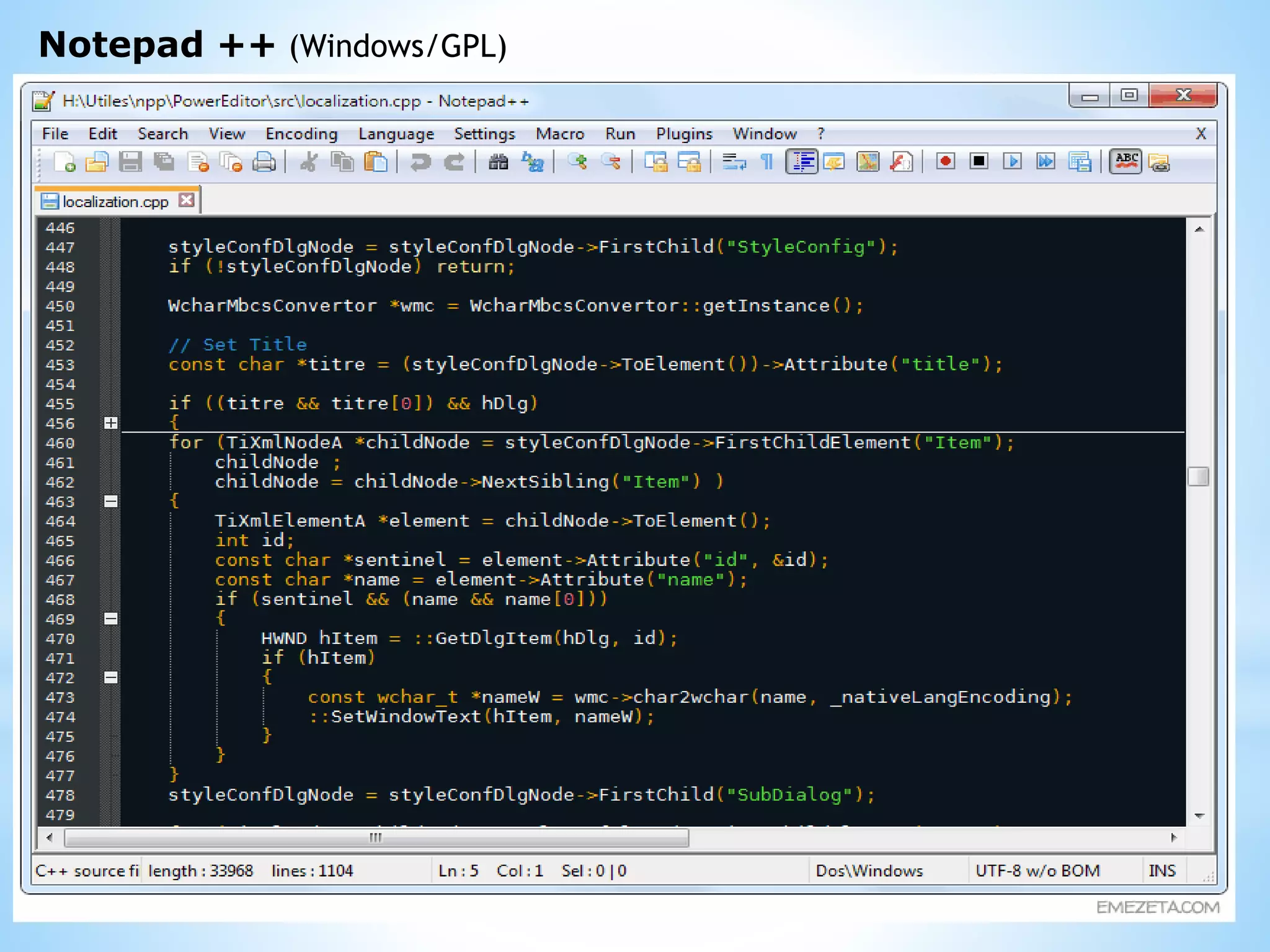This screenshot has width=1270, height=952.
Task: Click the Cut scissors icon
Action: tap(308, 162)
